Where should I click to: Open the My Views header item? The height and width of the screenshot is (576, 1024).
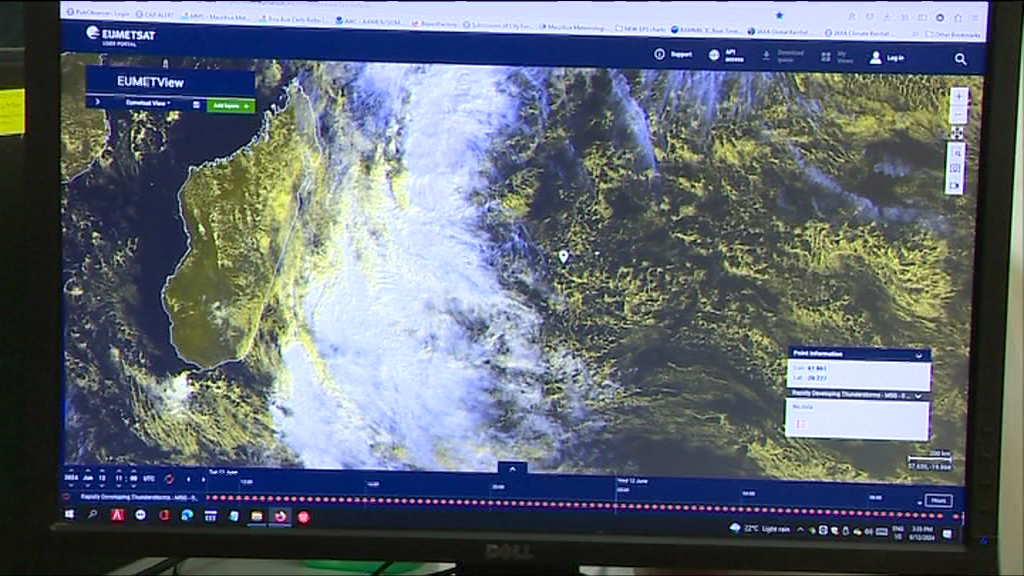coord(836,57)
